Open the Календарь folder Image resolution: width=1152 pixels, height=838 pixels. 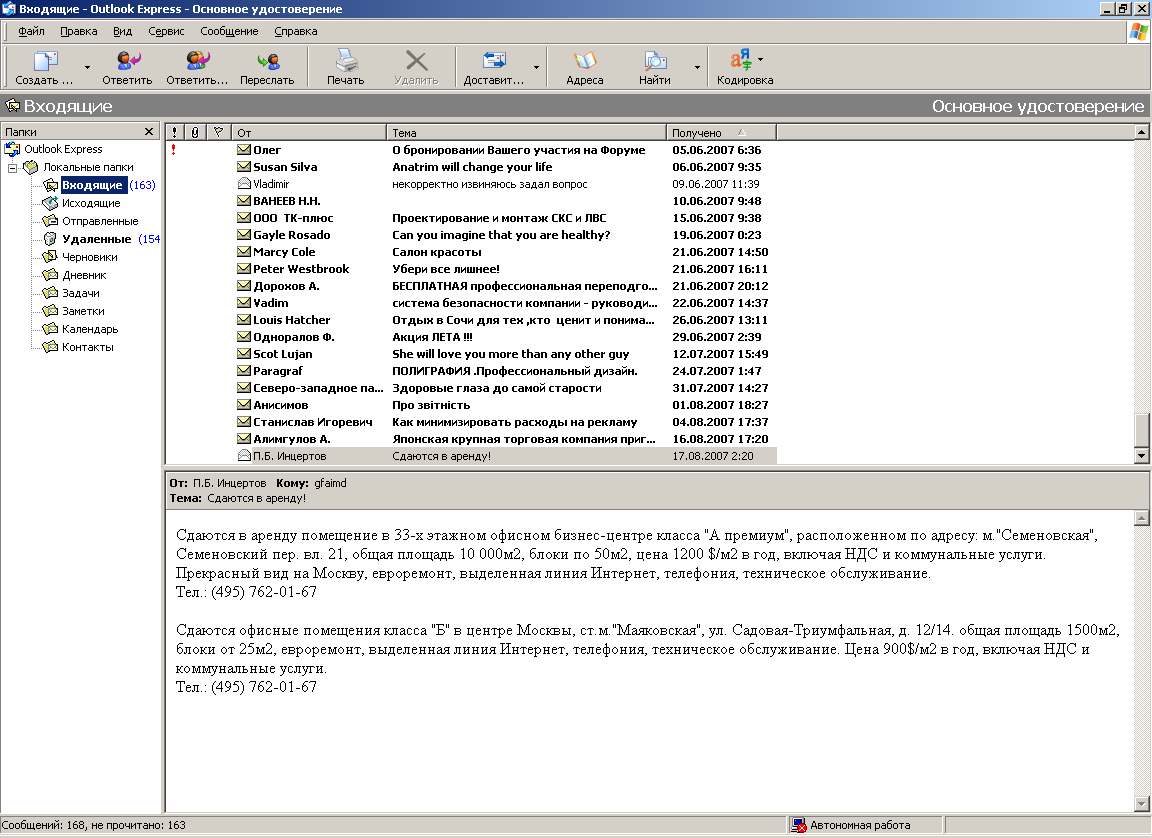90,329
